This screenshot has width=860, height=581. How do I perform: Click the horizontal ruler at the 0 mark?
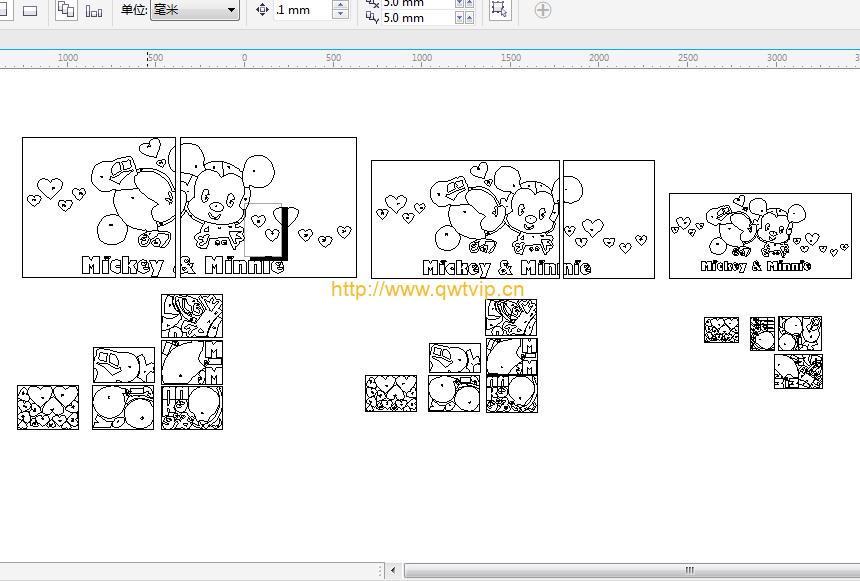click(x=244, y=58)
